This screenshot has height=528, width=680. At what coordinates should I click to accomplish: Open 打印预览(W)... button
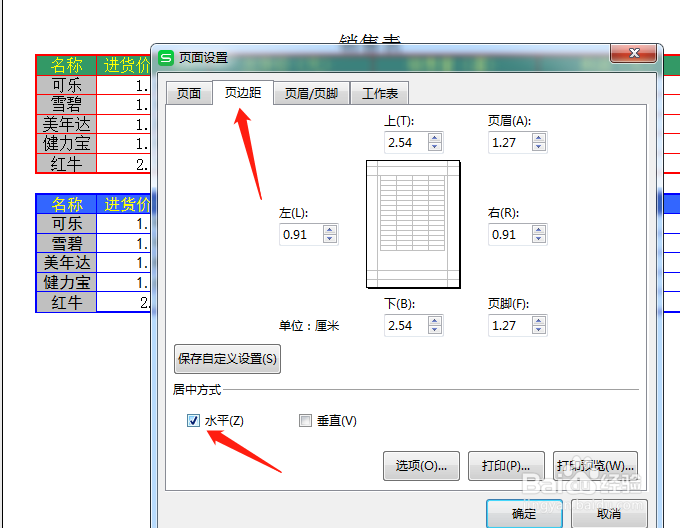click(595, 466)
